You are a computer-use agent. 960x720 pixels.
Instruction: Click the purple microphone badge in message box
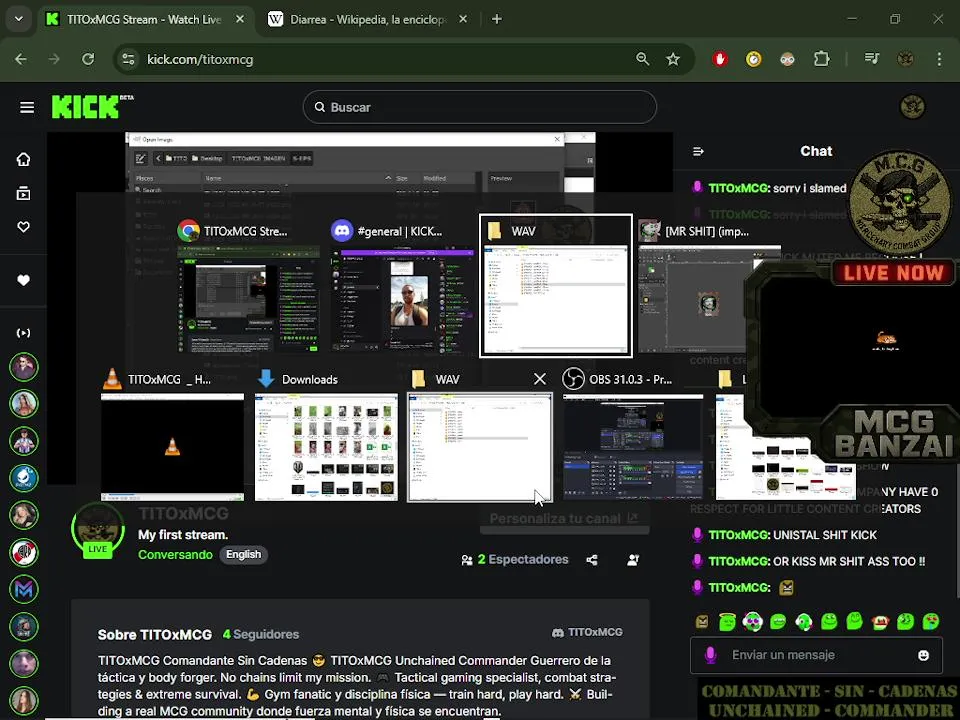710,654
